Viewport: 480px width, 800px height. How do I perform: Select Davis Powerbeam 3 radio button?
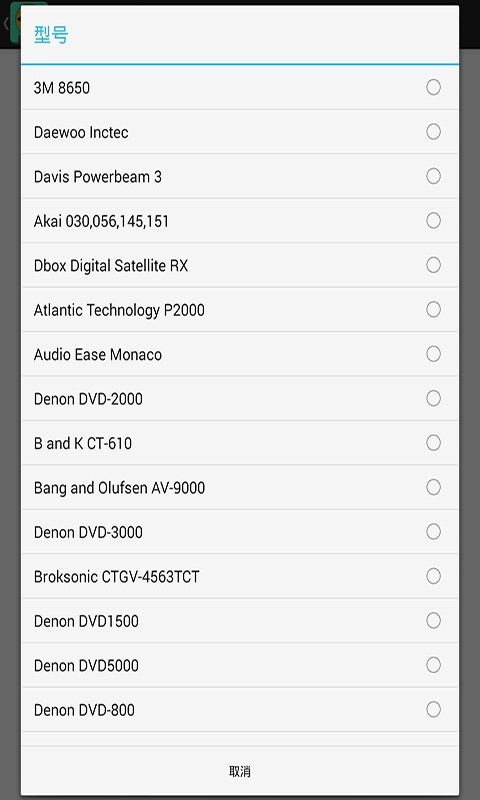(433, 176)
